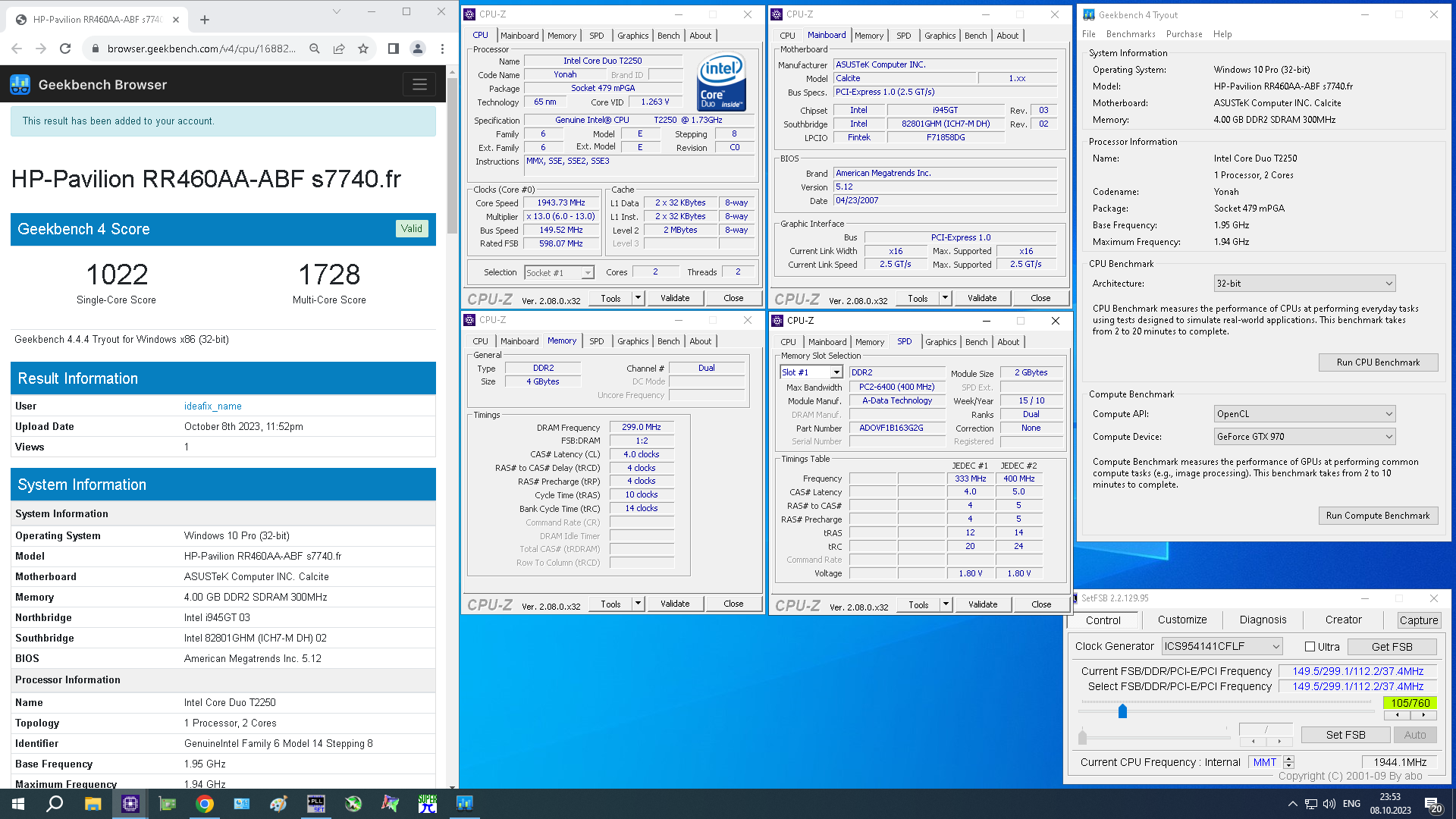Open the GPU card utility taskbar icon
Image resolution: width=1456 pixels, height=819 pixels.
pyautogui.click(x=167, y=804)
